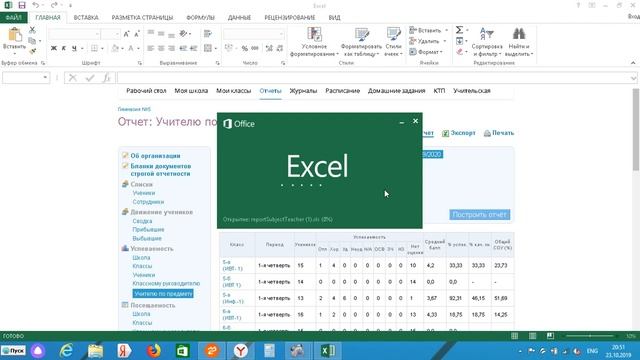Screen dimensions: 640x360
Task: Click the Fill down-arrow icon under AutoSum
Action: point(460,41)
